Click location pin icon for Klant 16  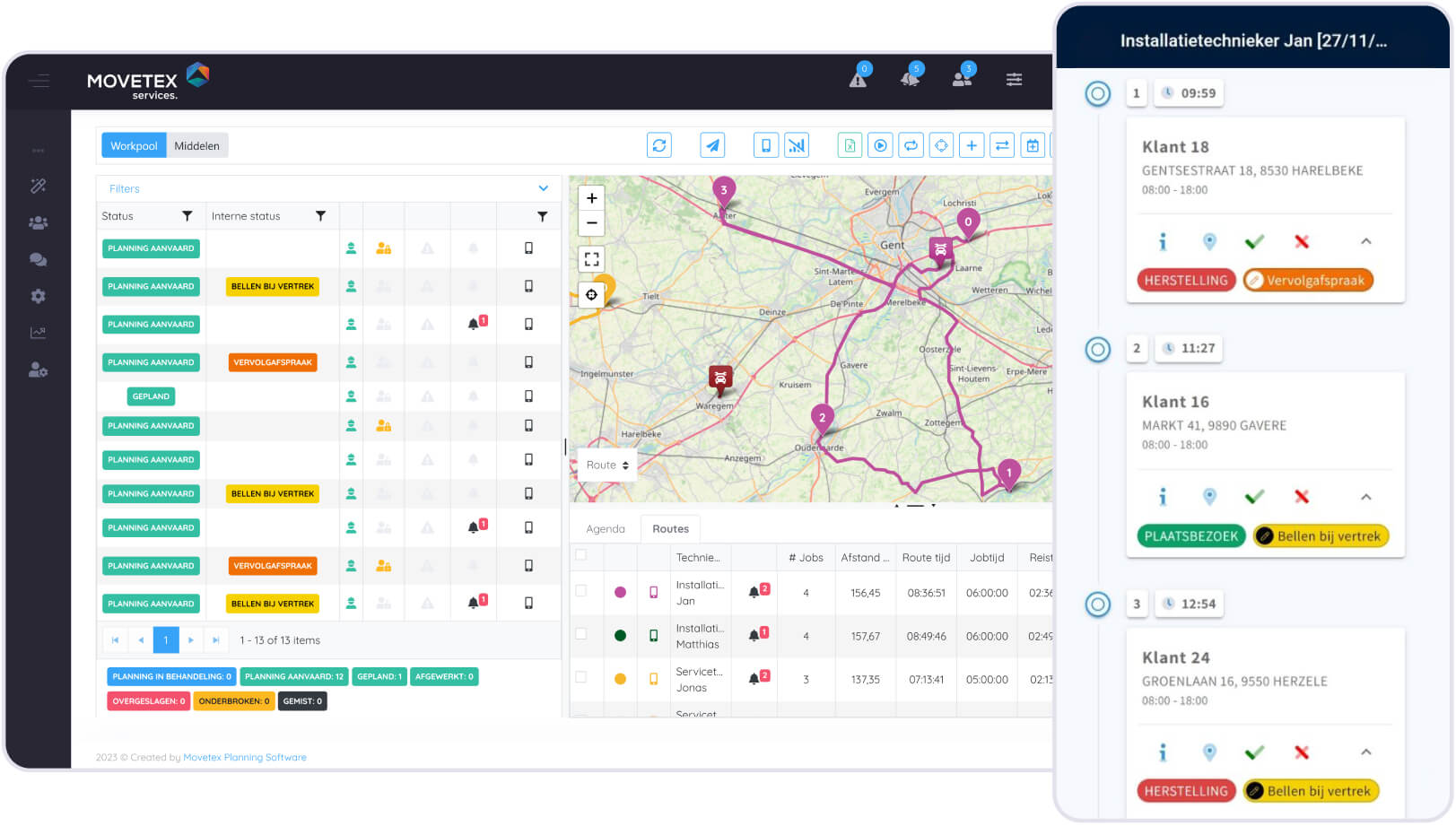point(1209,497)
